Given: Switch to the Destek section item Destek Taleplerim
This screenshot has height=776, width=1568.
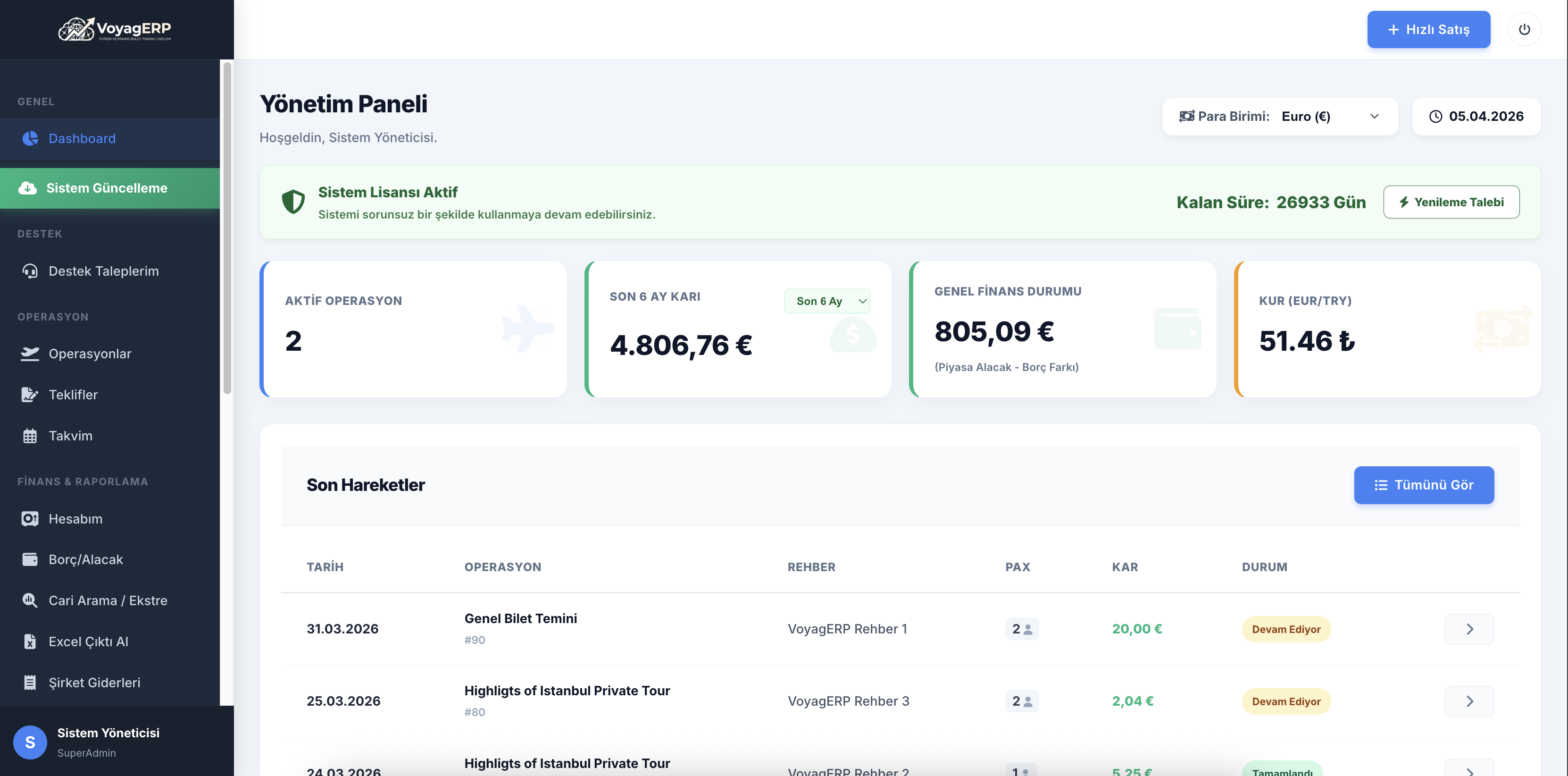Looking at the screenshot, I should coord(103,270).
